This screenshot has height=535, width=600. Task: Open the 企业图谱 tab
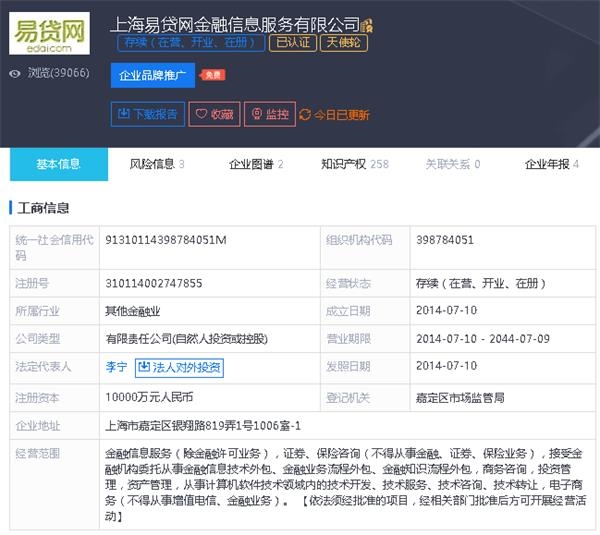[x=256, y=164]
